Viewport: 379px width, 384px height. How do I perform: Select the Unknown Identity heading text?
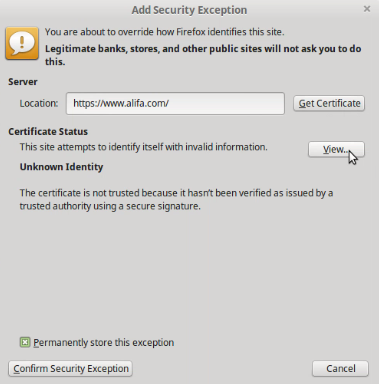[x=61, y=167]
